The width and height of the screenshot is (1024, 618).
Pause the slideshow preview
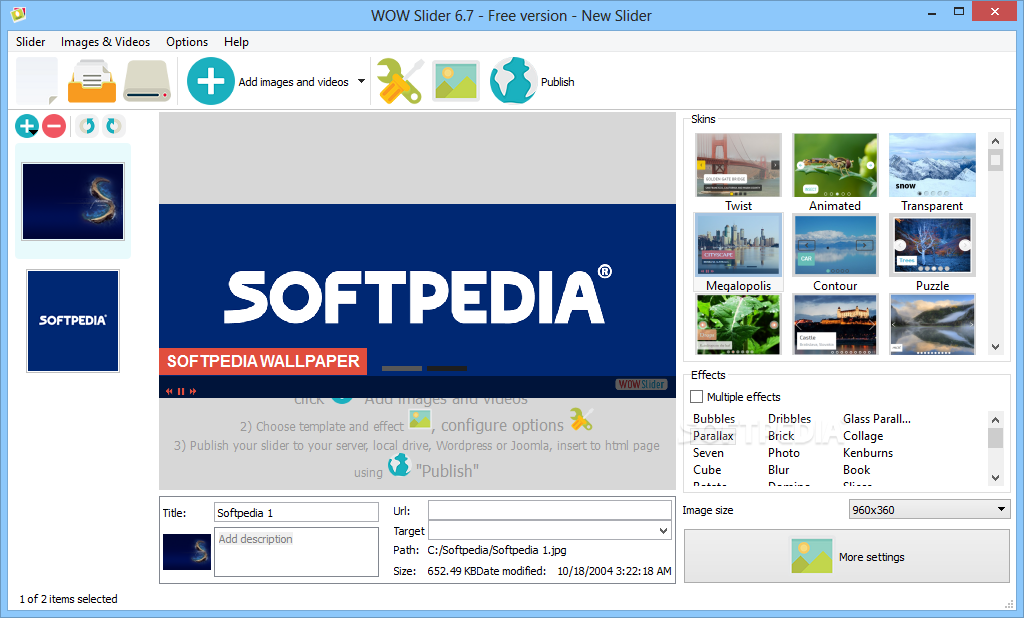pos(181,391)
